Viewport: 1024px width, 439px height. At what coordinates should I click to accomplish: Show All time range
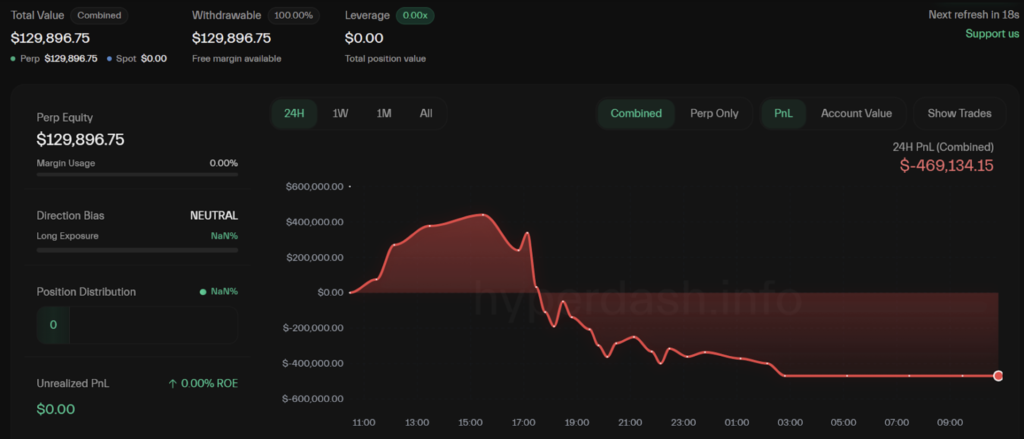[426, 113]
